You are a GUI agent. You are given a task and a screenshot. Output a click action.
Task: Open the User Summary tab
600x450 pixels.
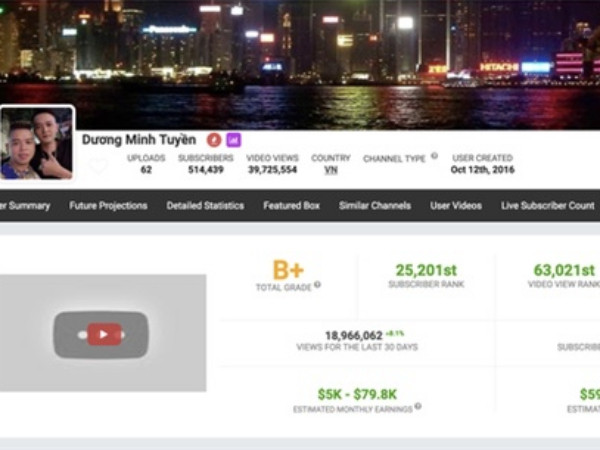[25, 206]
